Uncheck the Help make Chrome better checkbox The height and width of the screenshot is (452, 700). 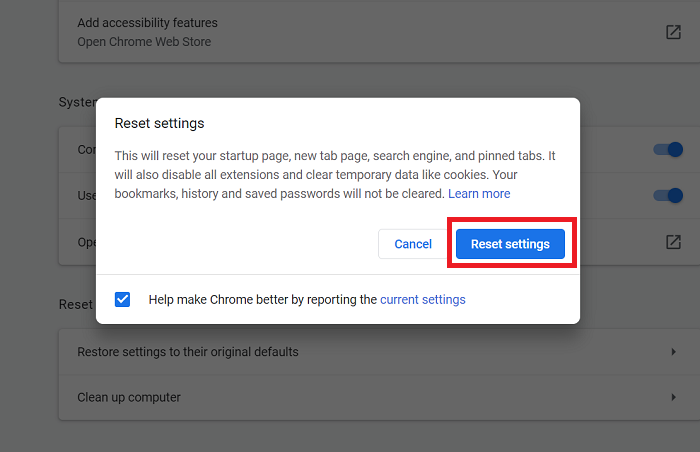pos(122,299)
